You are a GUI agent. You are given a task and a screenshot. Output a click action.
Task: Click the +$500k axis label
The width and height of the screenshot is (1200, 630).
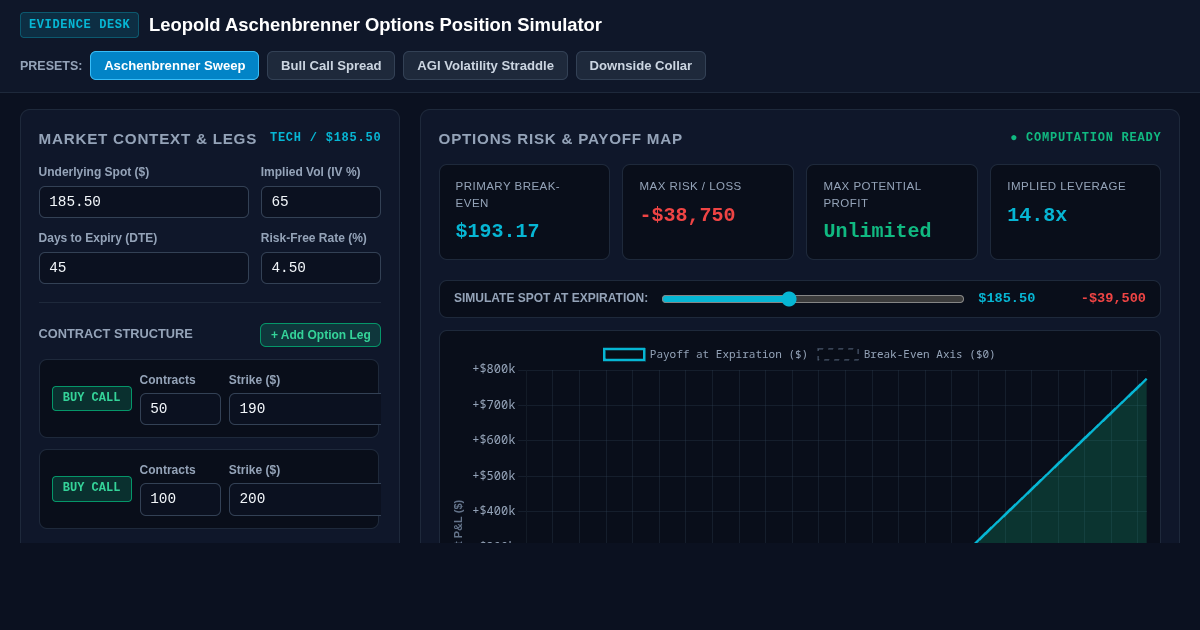pyautogui.click(x=494, y=476)
